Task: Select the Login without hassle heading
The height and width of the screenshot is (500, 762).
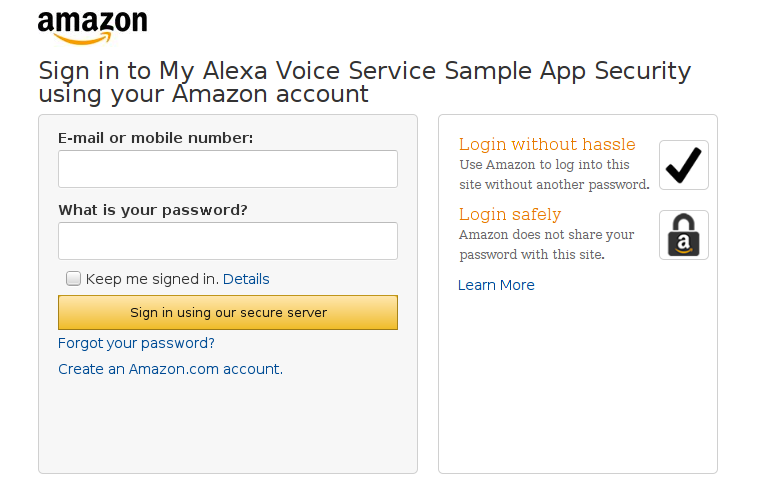Action: (x=547, y=145)
